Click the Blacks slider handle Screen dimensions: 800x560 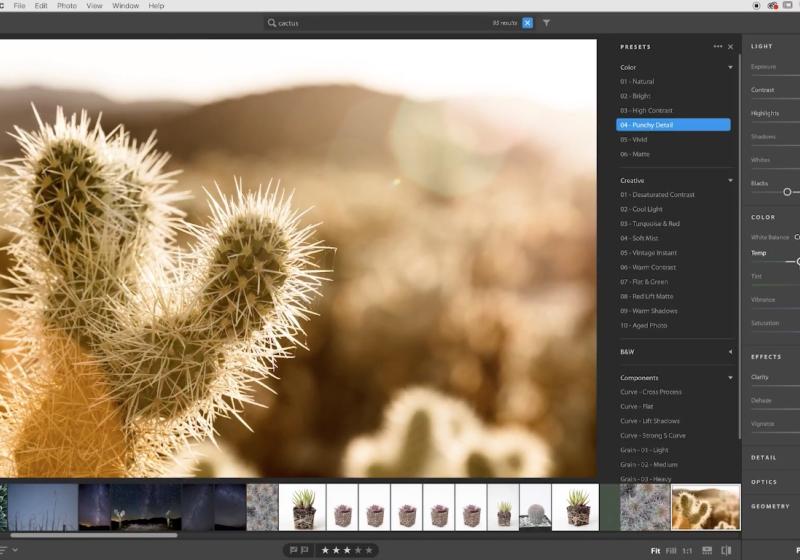coord(787,192)
